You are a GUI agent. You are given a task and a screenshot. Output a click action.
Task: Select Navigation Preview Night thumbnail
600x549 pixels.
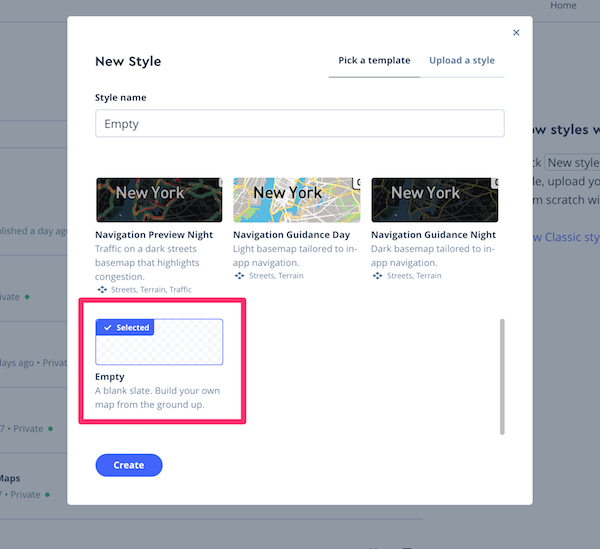tap(159, 200)
